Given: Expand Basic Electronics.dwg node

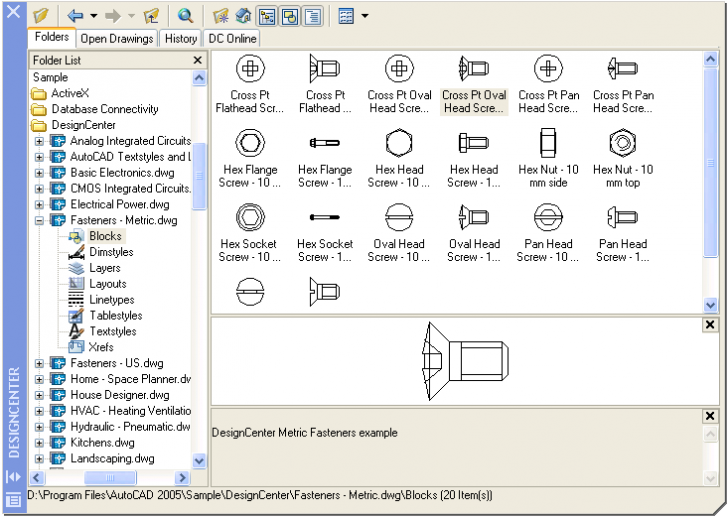Looking at the screenshot, I should (x=39, y=173).
